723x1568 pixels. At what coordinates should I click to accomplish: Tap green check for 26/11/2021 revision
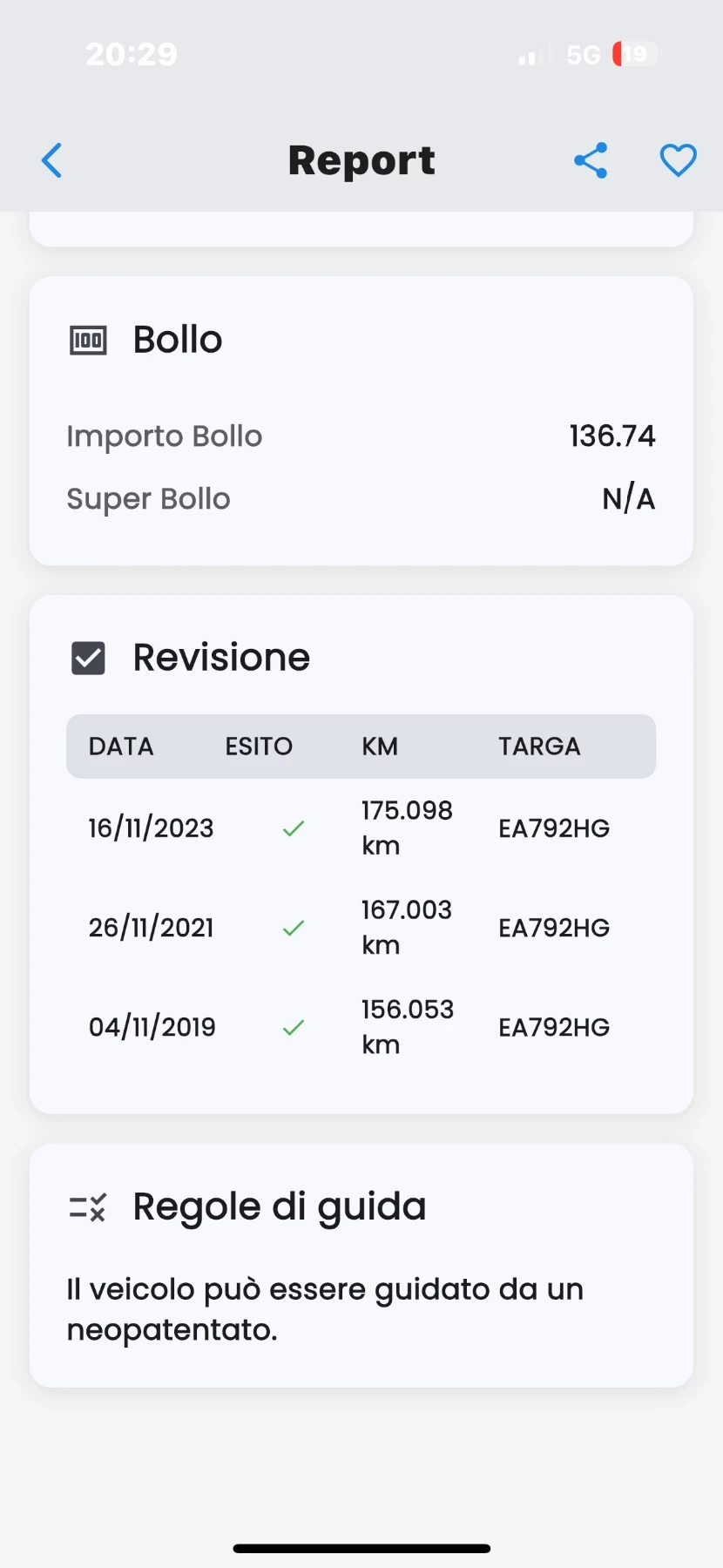pos(294,928)
